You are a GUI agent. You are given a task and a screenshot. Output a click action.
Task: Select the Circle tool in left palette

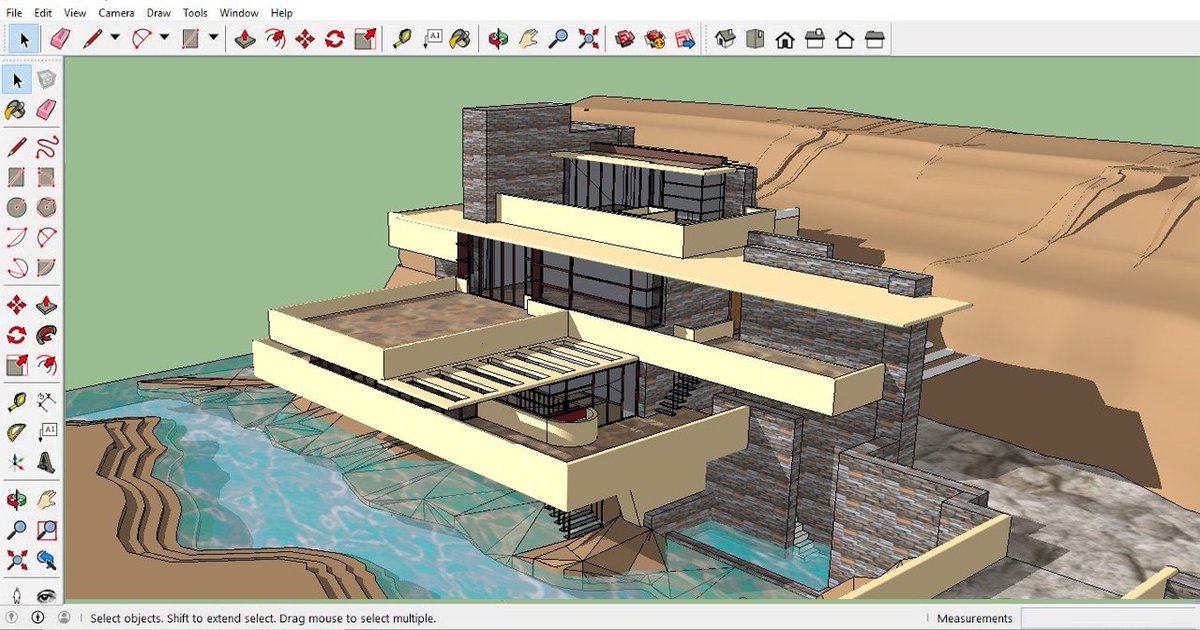click(17, 208)
